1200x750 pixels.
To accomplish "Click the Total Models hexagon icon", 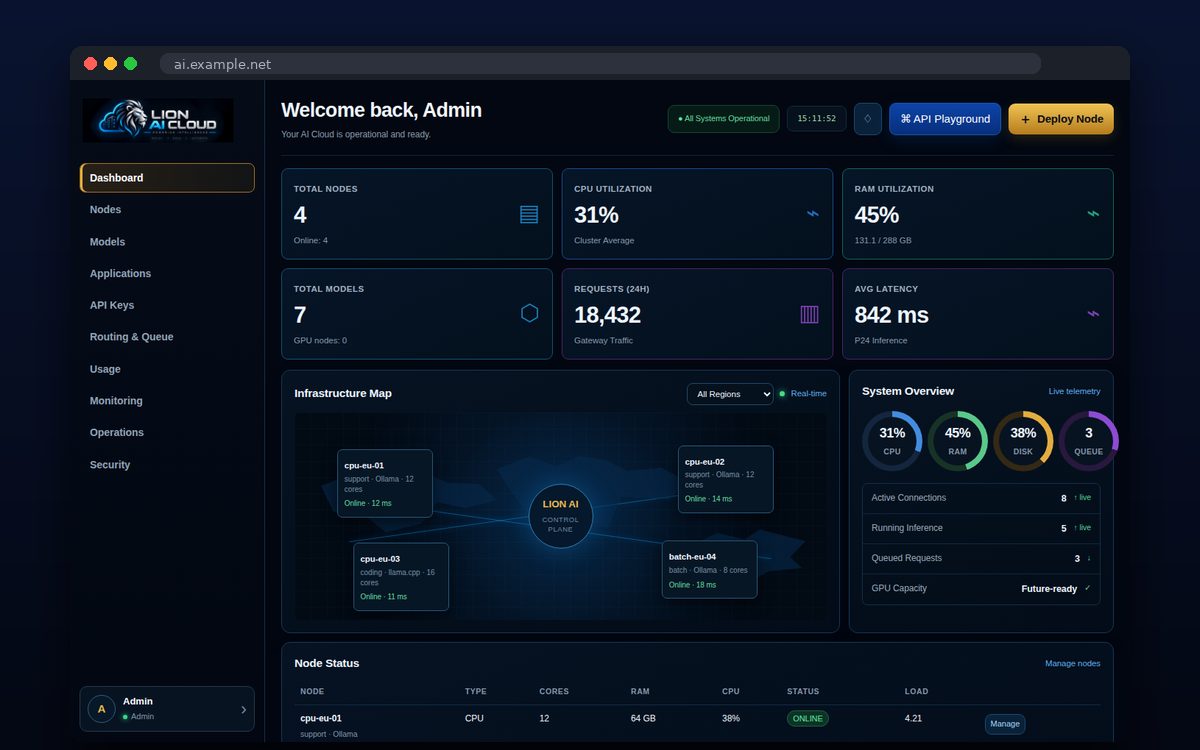I will coord(529,313).
